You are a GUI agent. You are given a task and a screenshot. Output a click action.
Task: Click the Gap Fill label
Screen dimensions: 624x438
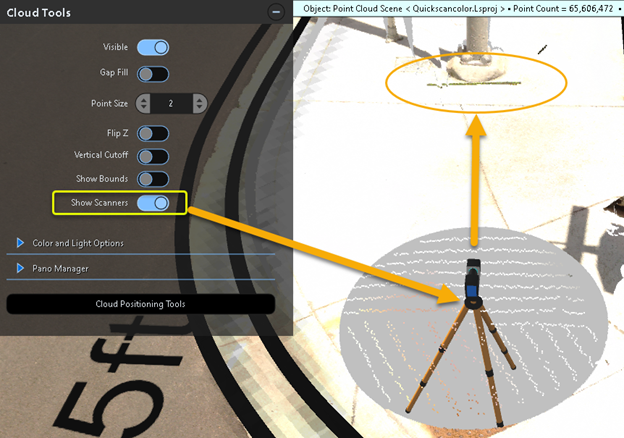tap(114, 72)
